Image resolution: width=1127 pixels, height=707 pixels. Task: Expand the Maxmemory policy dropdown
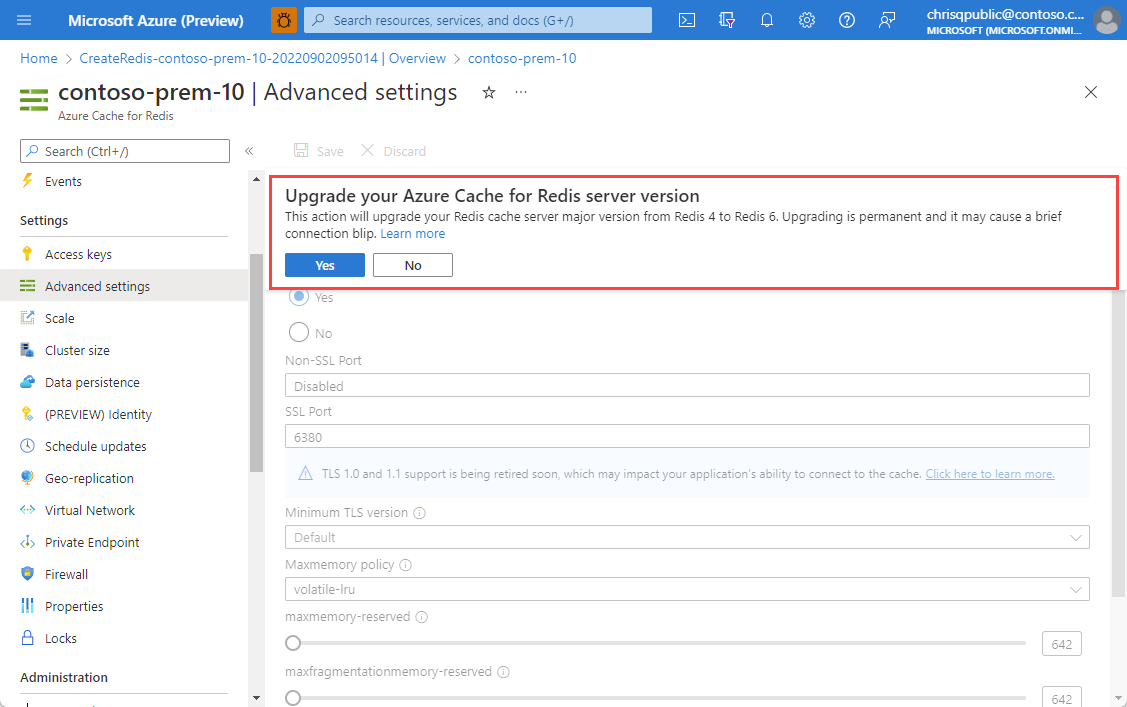tap(687, 590)
